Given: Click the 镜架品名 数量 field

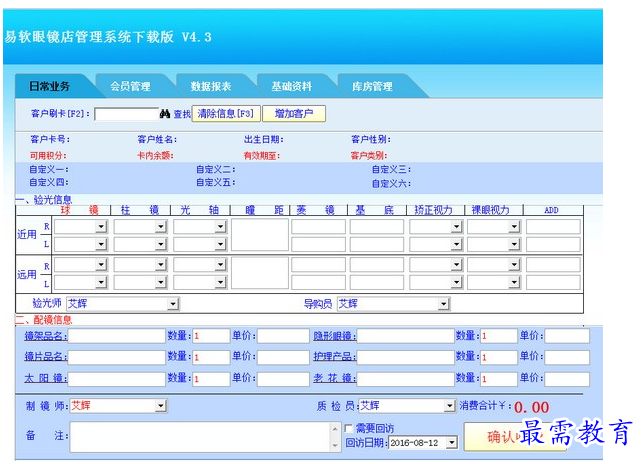Looking at the screenshot, I should point(211,336).
